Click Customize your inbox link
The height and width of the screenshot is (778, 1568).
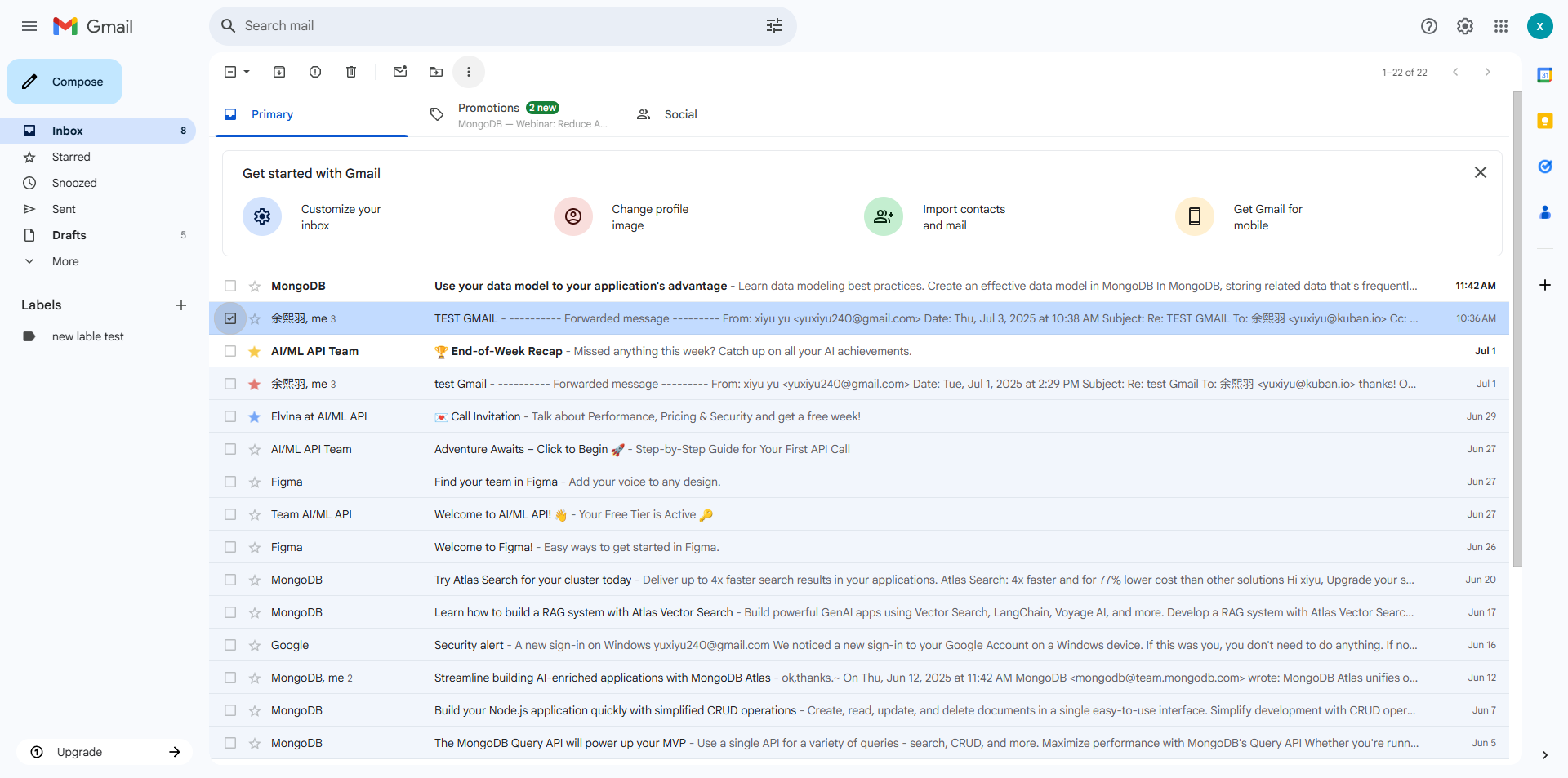pyautogui.click(x=341, y=217)
